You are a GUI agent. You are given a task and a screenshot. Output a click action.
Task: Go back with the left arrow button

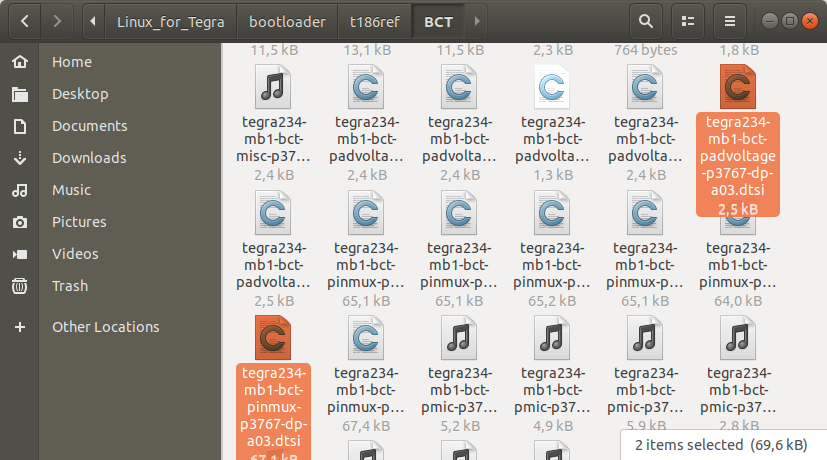pyautogui.click(x=24, y=22)
